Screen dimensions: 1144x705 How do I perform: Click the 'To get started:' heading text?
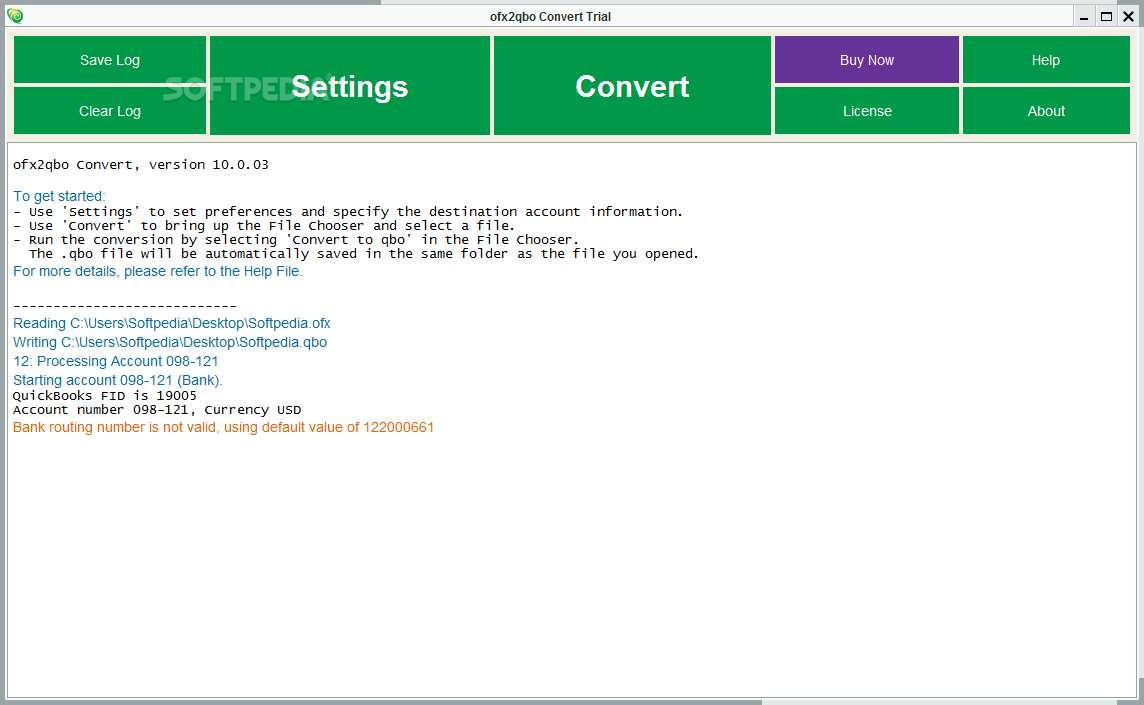coord(59,196)
